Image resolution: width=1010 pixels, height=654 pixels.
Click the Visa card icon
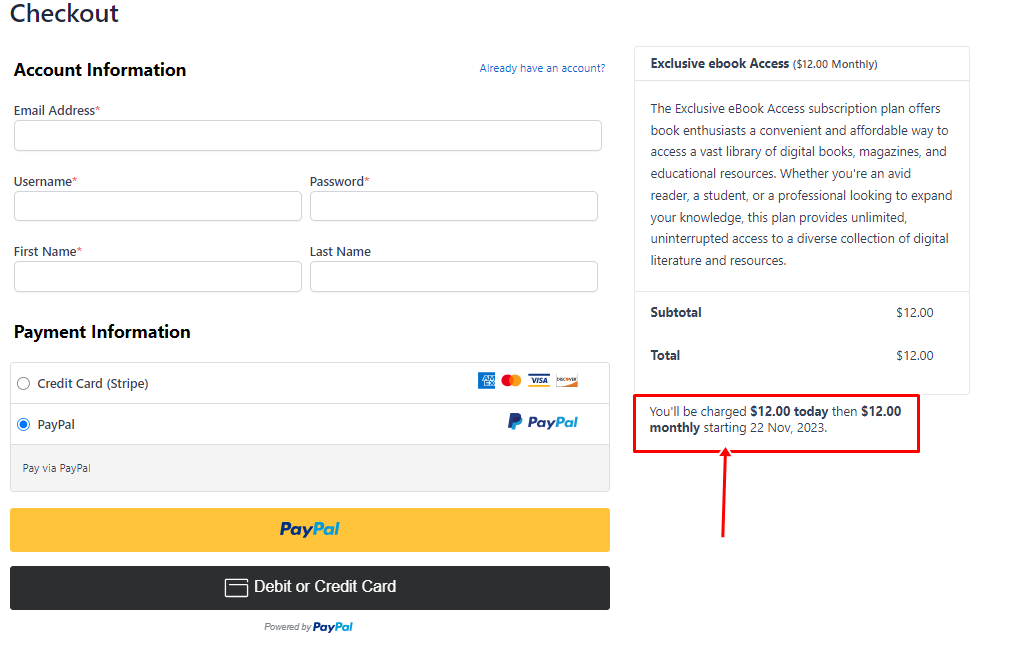[x=539, y=380]
